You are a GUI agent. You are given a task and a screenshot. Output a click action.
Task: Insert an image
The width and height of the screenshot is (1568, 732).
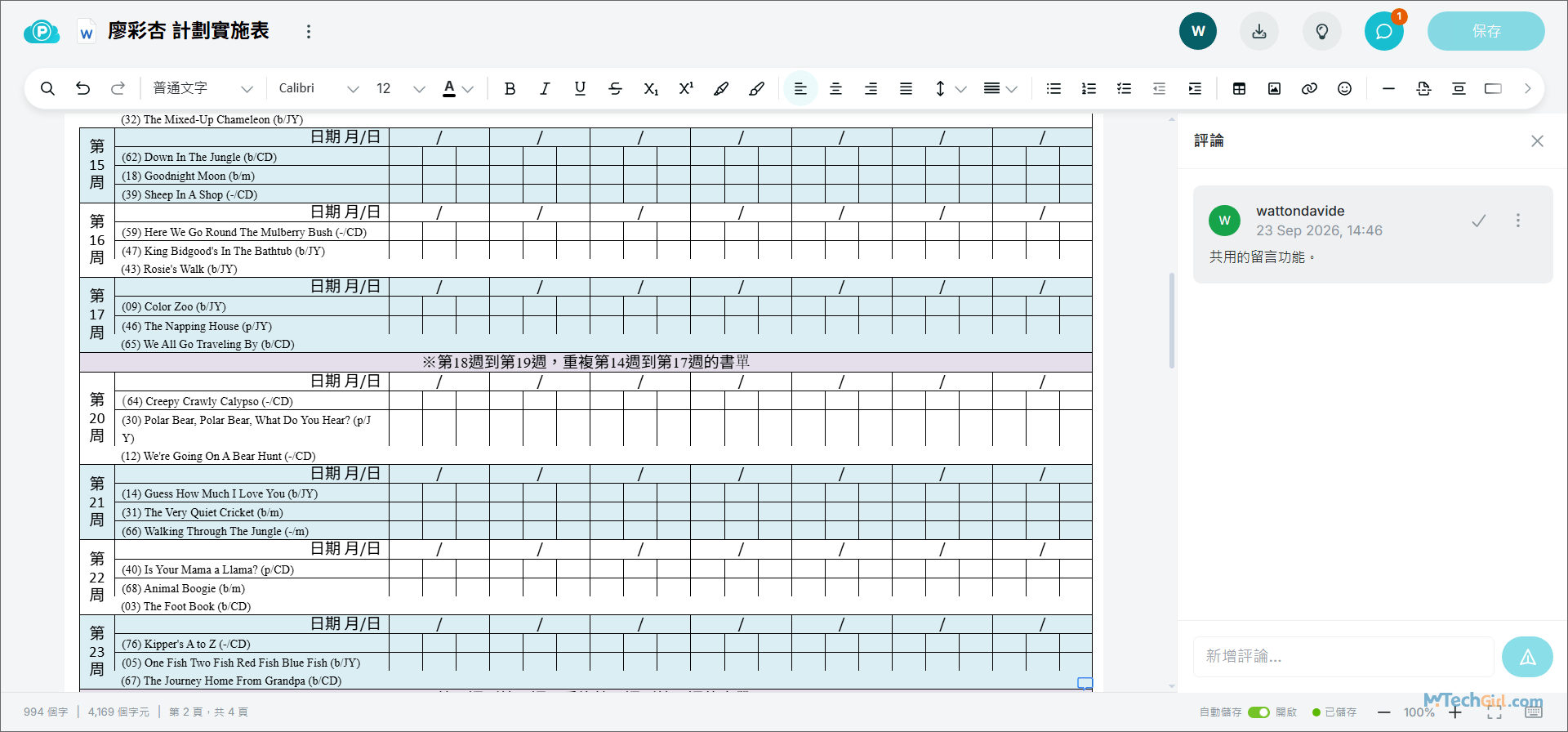(x=1274, y=88)
